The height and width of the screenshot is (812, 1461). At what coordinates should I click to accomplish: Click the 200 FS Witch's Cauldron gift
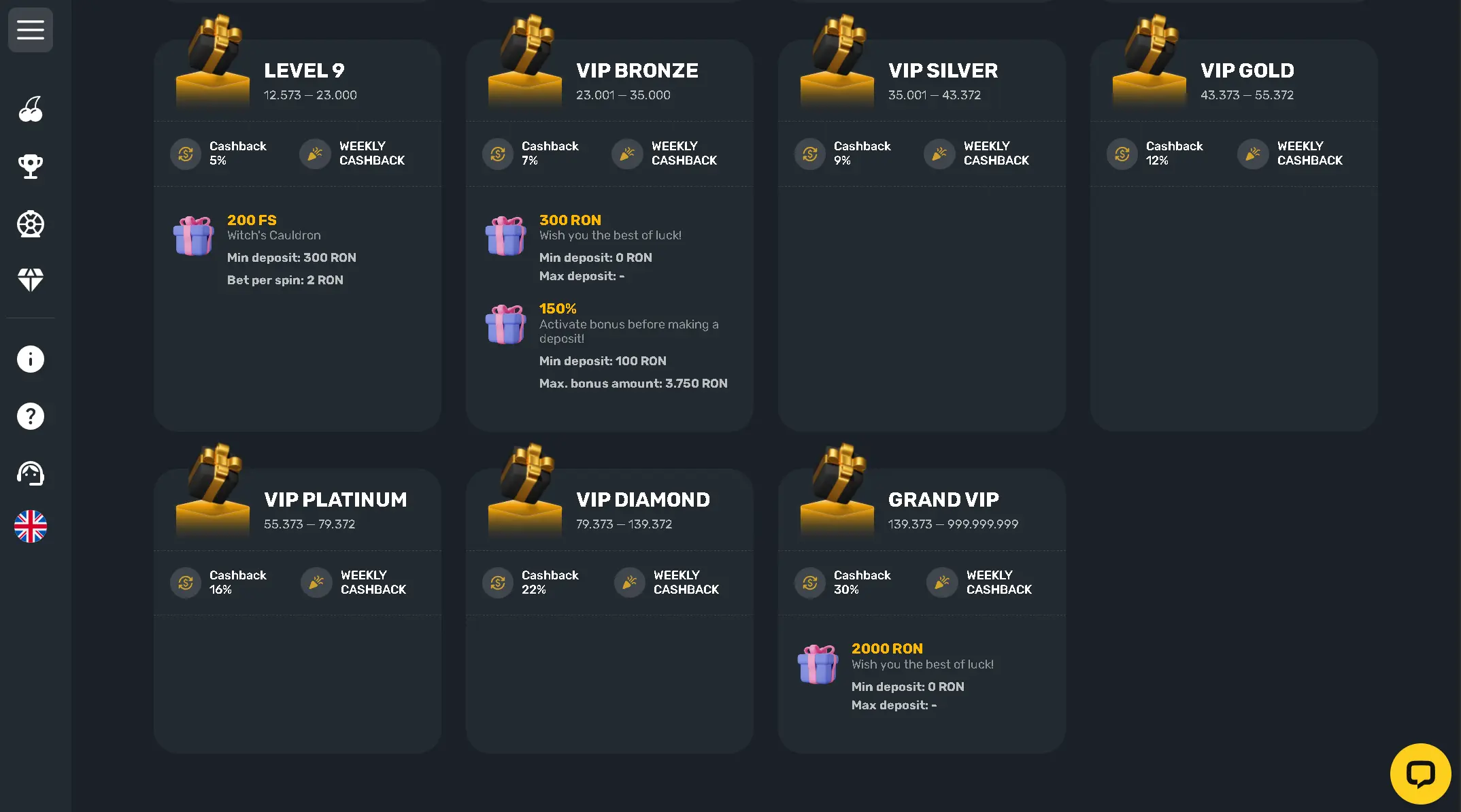pos(194,236)
